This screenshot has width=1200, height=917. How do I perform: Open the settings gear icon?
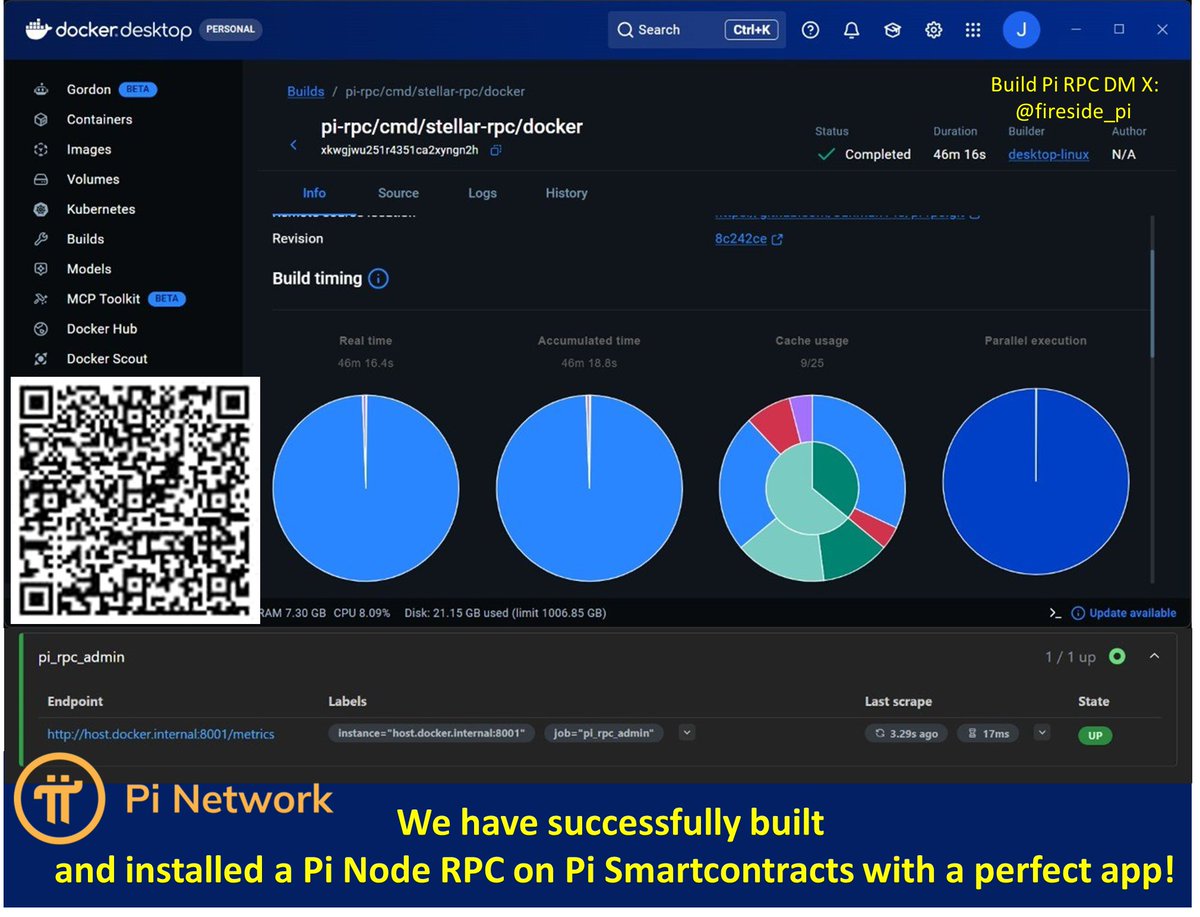click(933, 30)
